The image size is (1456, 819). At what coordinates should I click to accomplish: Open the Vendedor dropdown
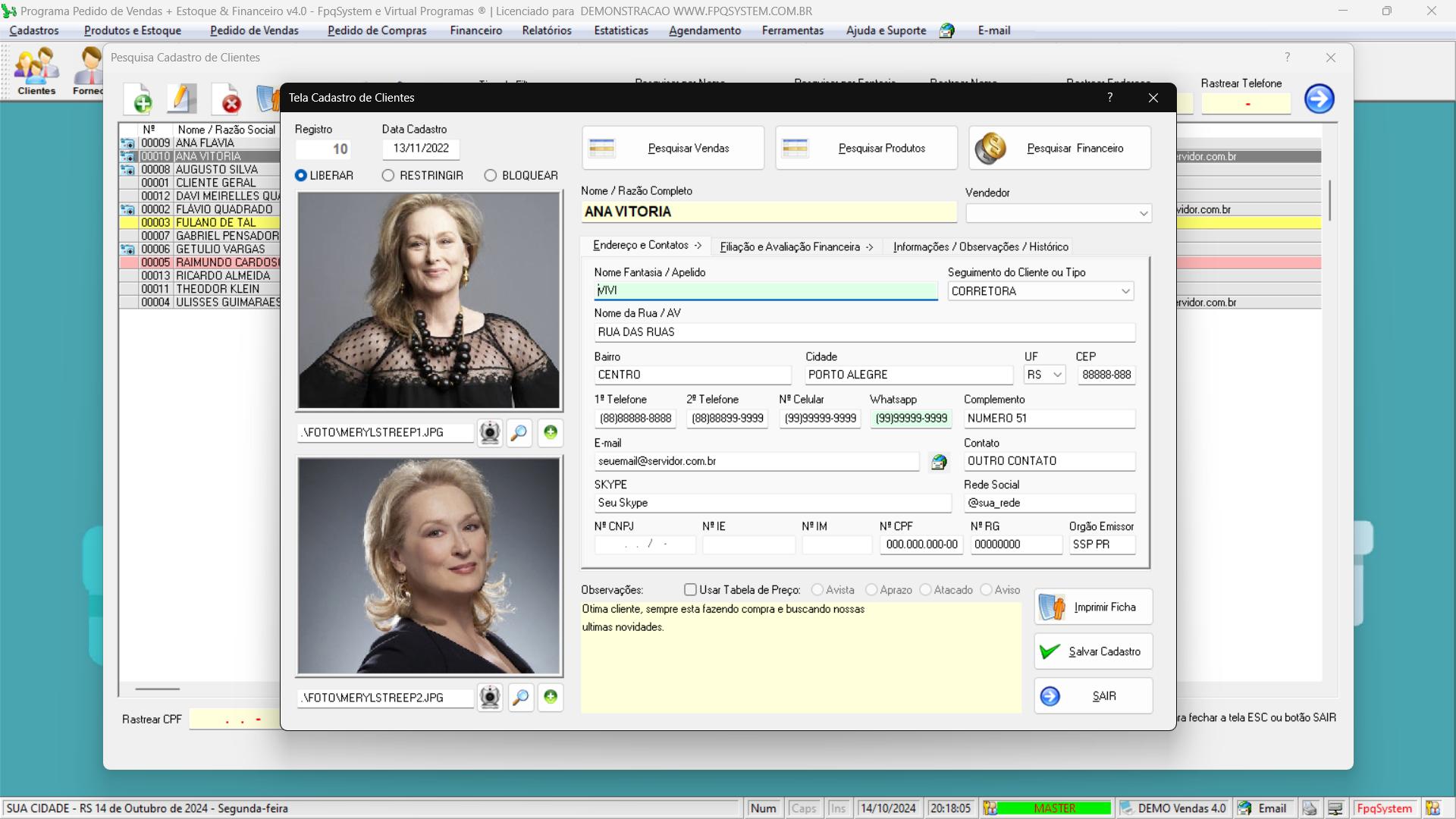point(1143,214)
